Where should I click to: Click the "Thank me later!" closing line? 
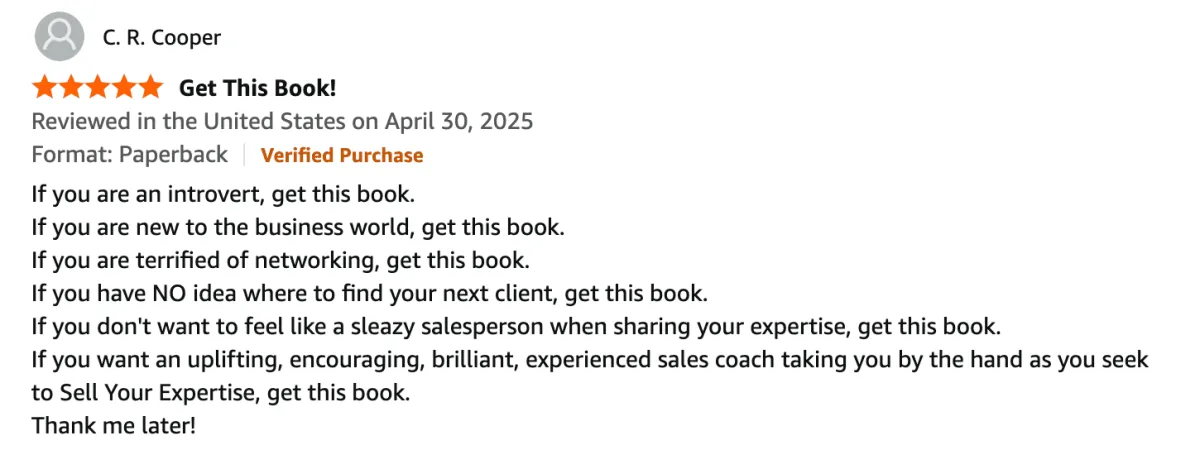pyautogui.click(x=114, y=425)
